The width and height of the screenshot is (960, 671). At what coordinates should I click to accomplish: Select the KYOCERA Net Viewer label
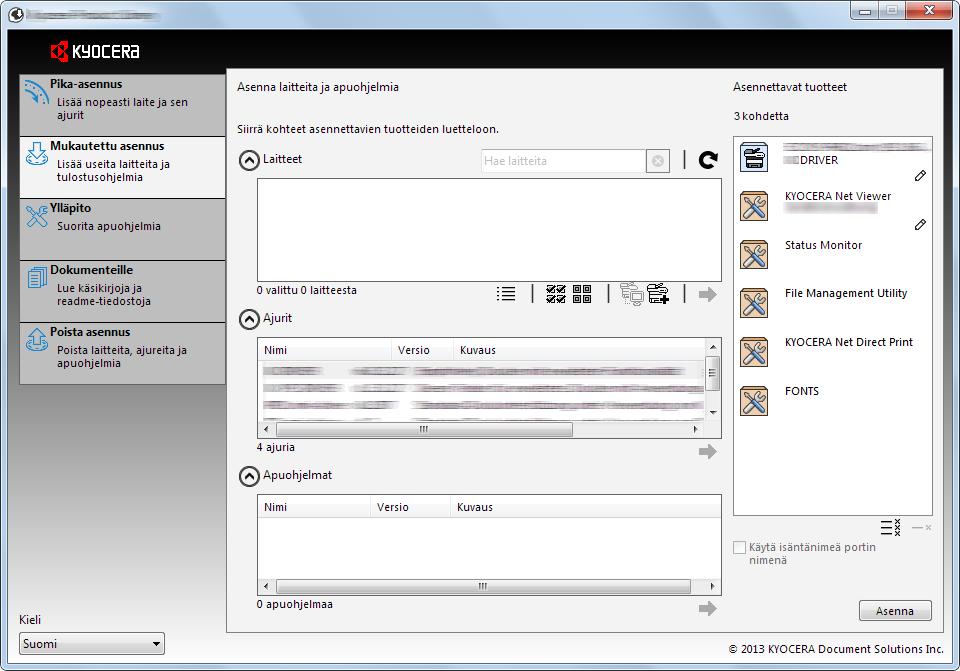838,196
